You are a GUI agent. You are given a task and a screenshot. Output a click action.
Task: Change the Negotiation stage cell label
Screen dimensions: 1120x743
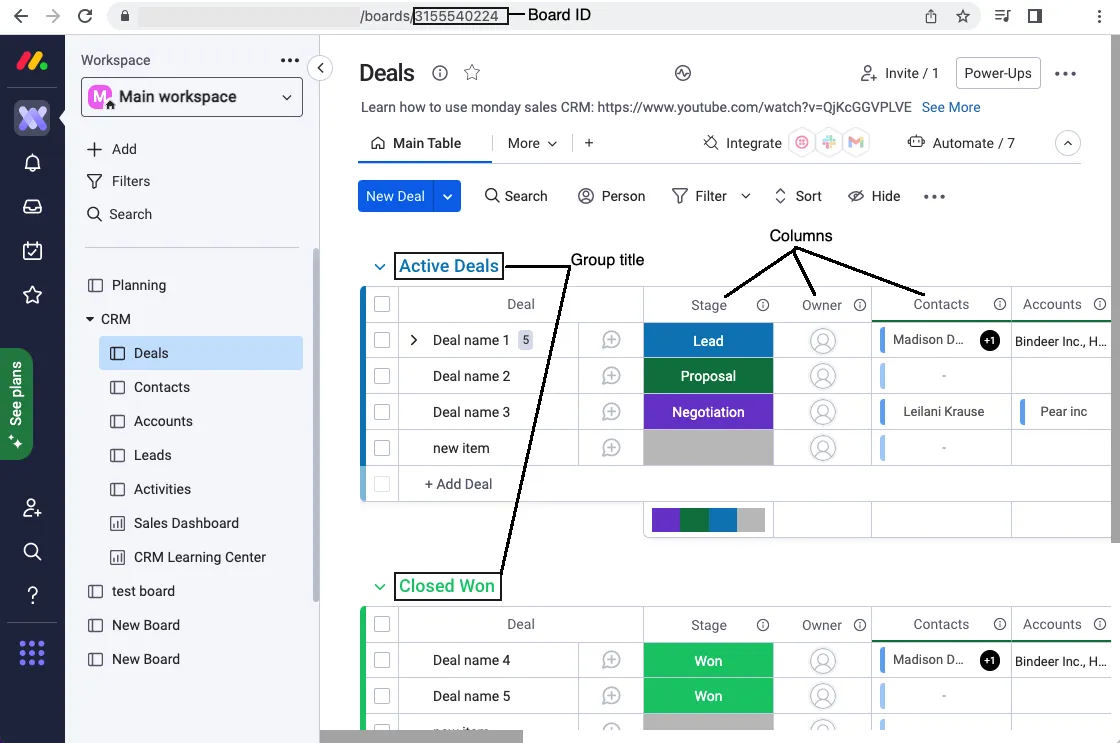tap(708, 412)
